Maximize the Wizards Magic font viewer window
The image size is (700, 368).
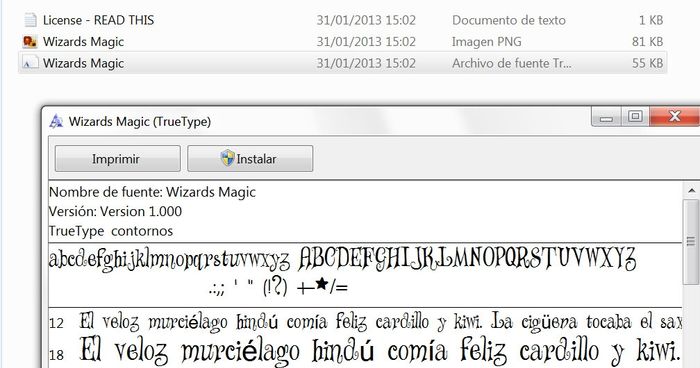pos(635,117)
